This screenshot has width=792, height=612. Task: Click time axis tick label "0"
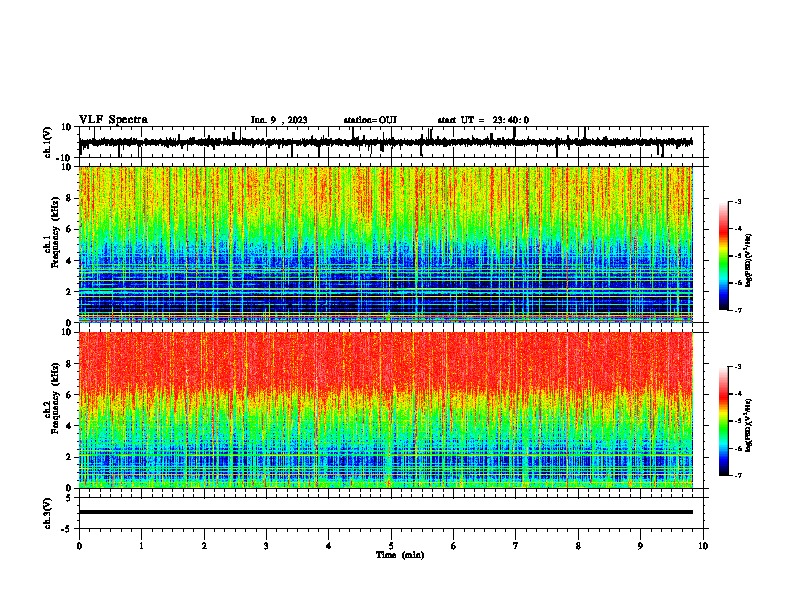point(79,546)
